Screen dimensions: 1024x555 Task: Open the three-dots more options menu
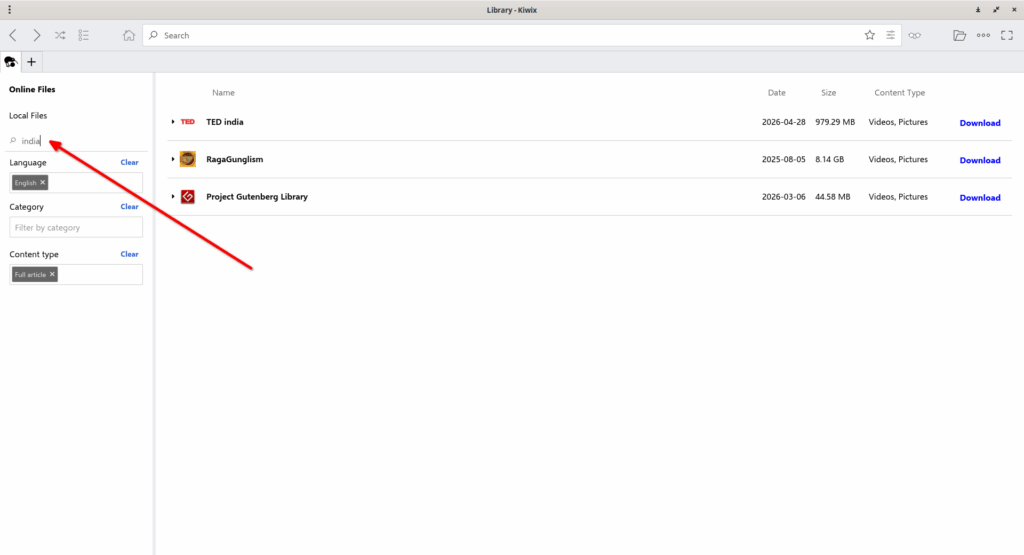(x=983, y=35)
